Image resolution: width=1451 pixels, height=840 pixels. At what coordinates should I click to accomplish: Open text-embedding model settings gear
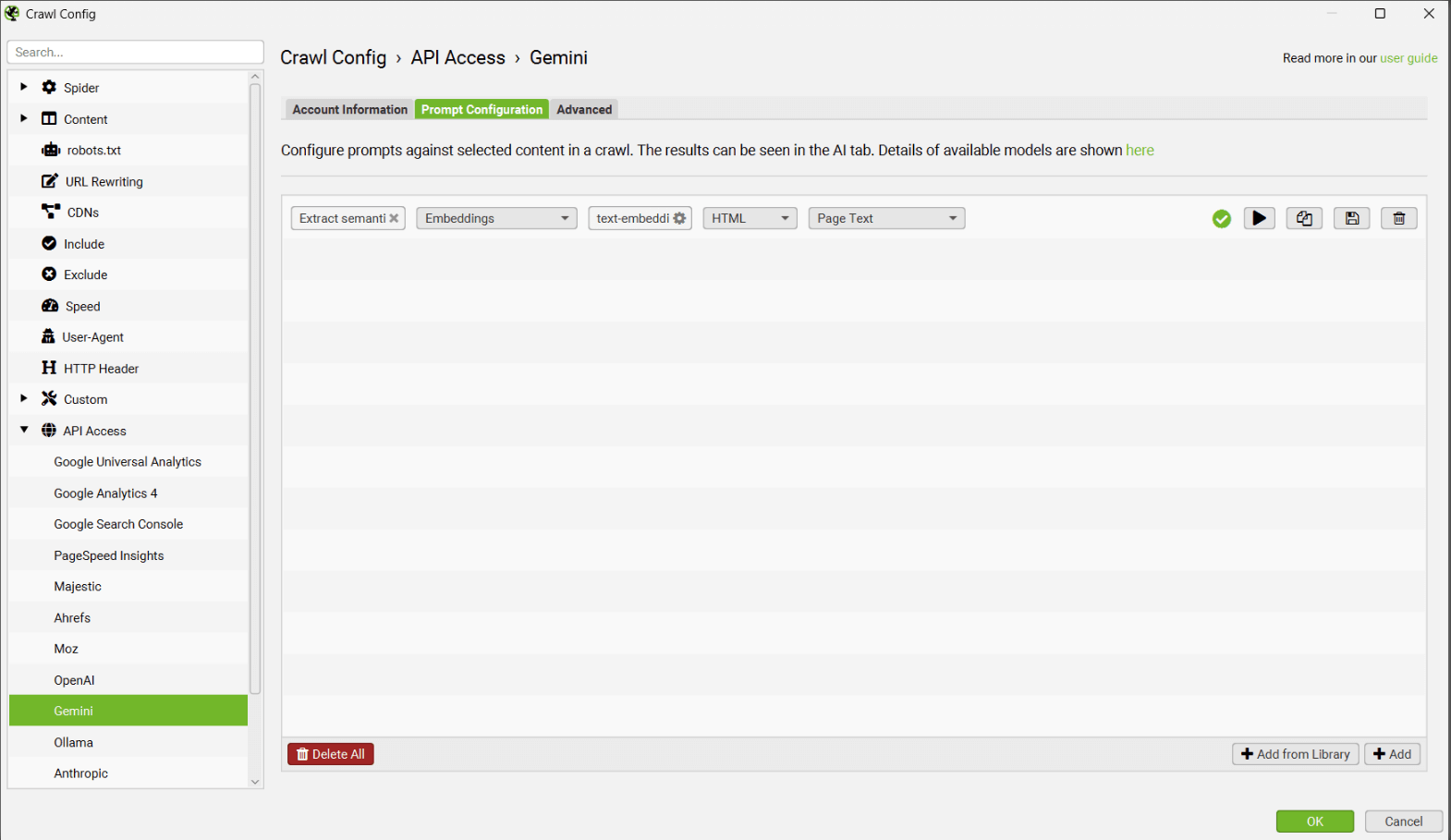coord(680,218)
